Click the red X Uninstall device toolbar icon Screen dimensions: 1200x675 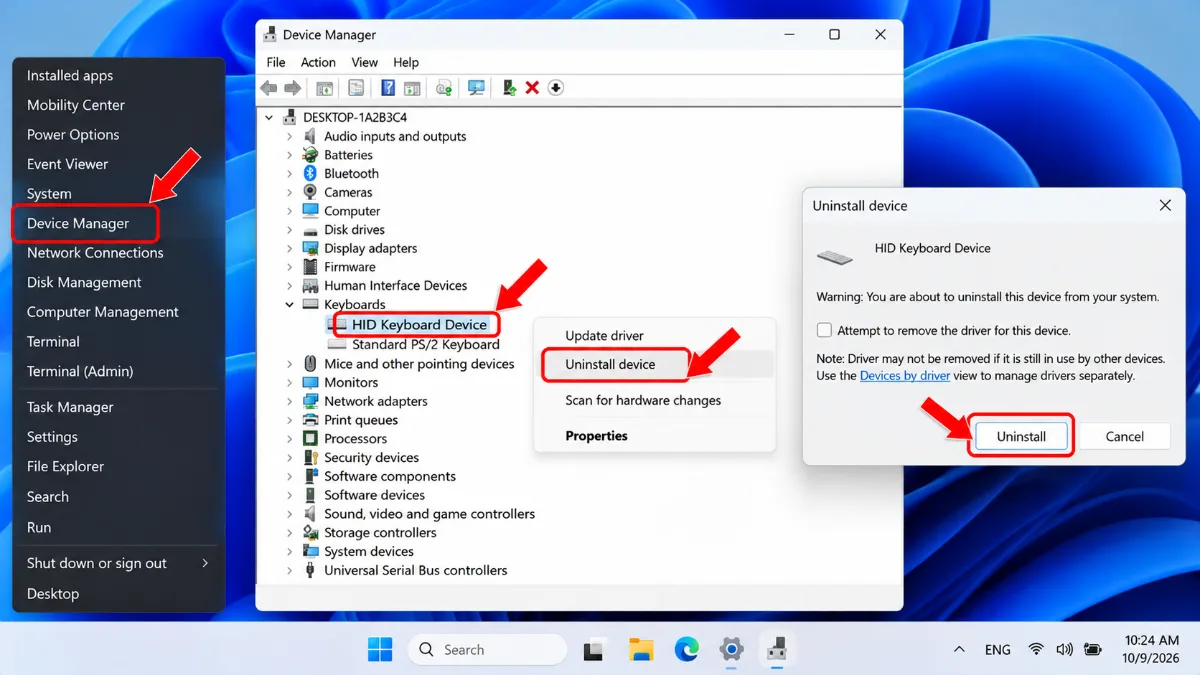click(x=532, y=88)
